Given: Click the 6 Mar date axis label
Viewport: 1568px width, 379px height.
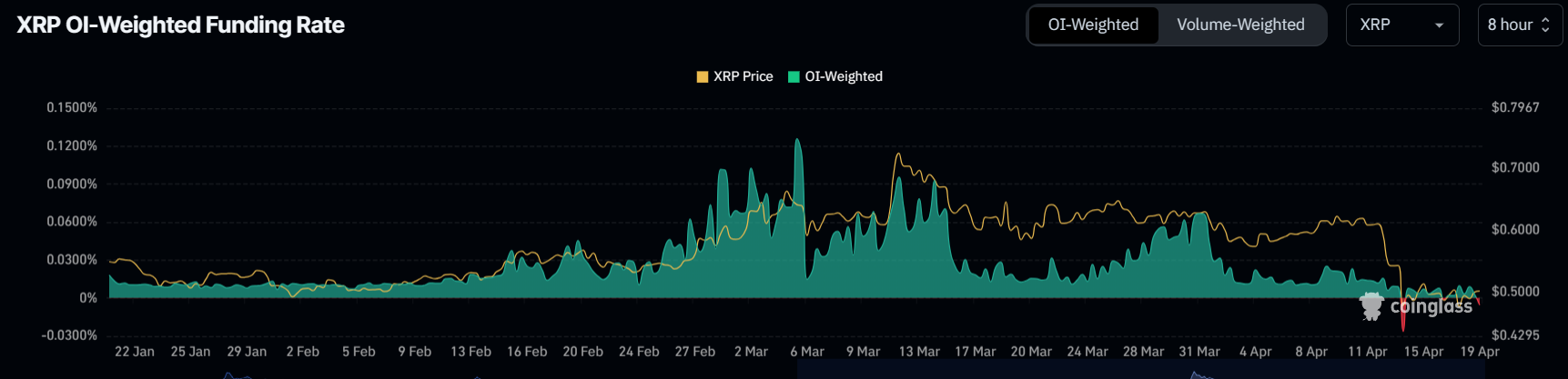Looking at the screenshot, I should coord(807,351).
